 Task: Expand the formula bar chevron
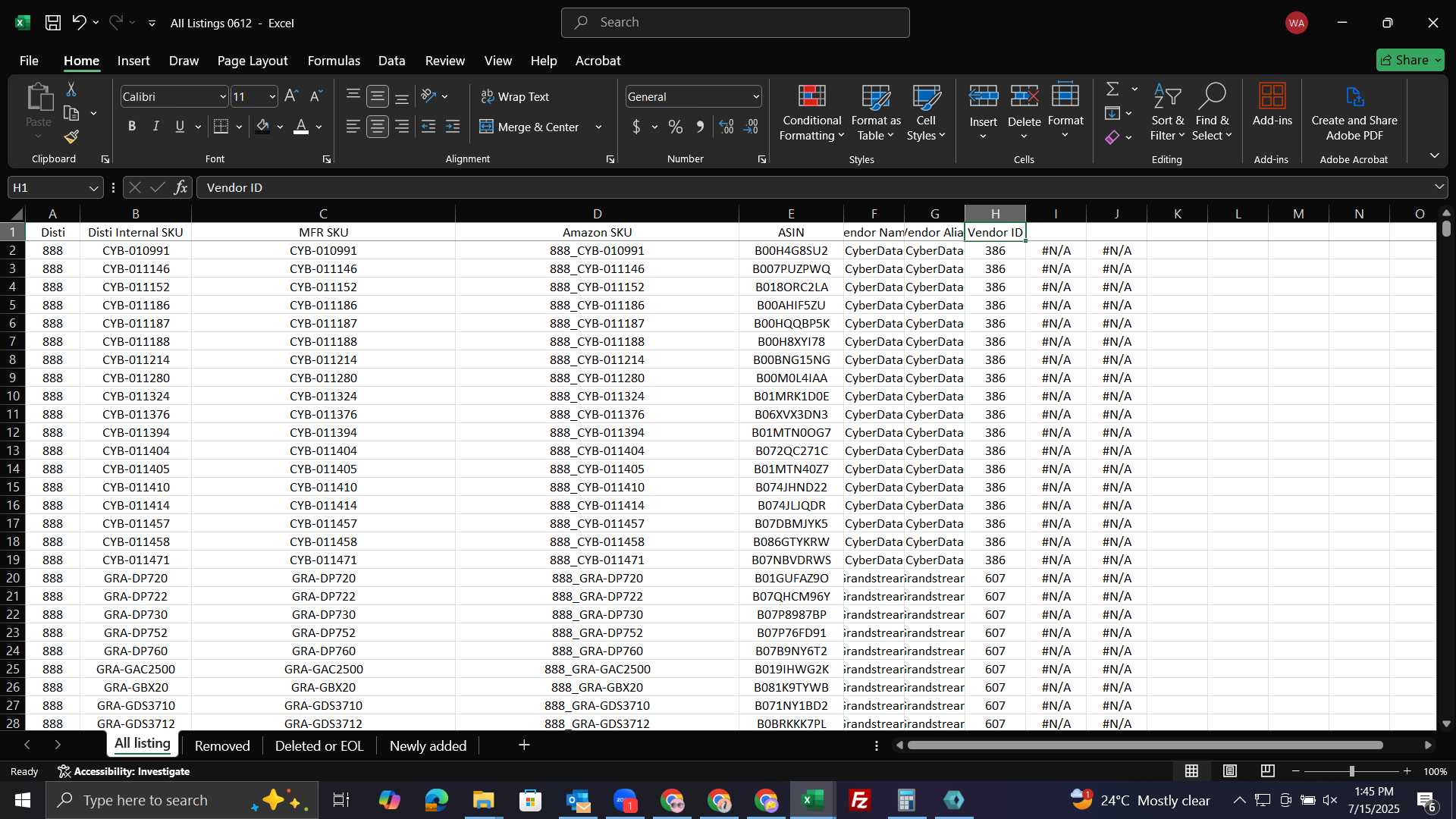coord(1439,187)
